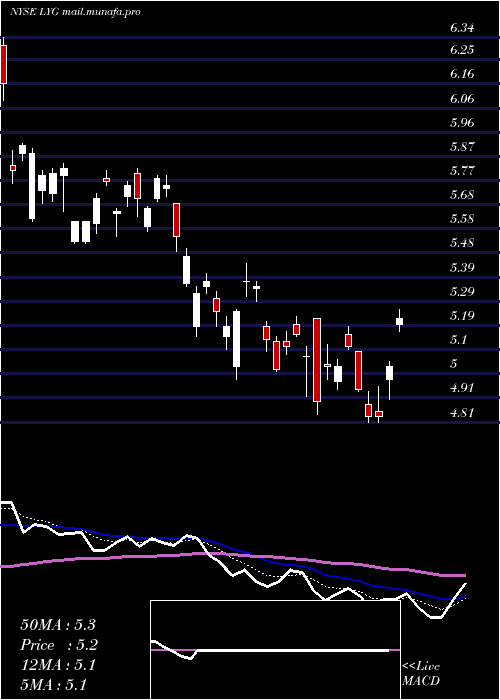The image size is (500, 700).
Task: Click the 5.87 price axis label
Action: 462,146
